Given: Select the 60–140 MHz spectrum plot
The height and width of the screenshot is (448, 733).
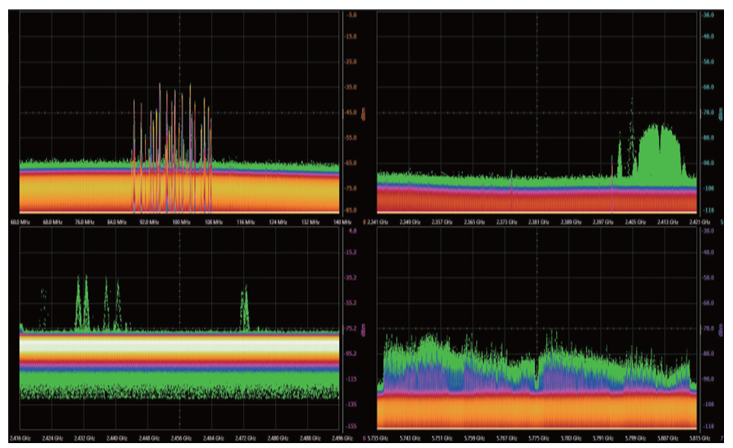Looking at the screenshot, I should [x=180, y=112].
